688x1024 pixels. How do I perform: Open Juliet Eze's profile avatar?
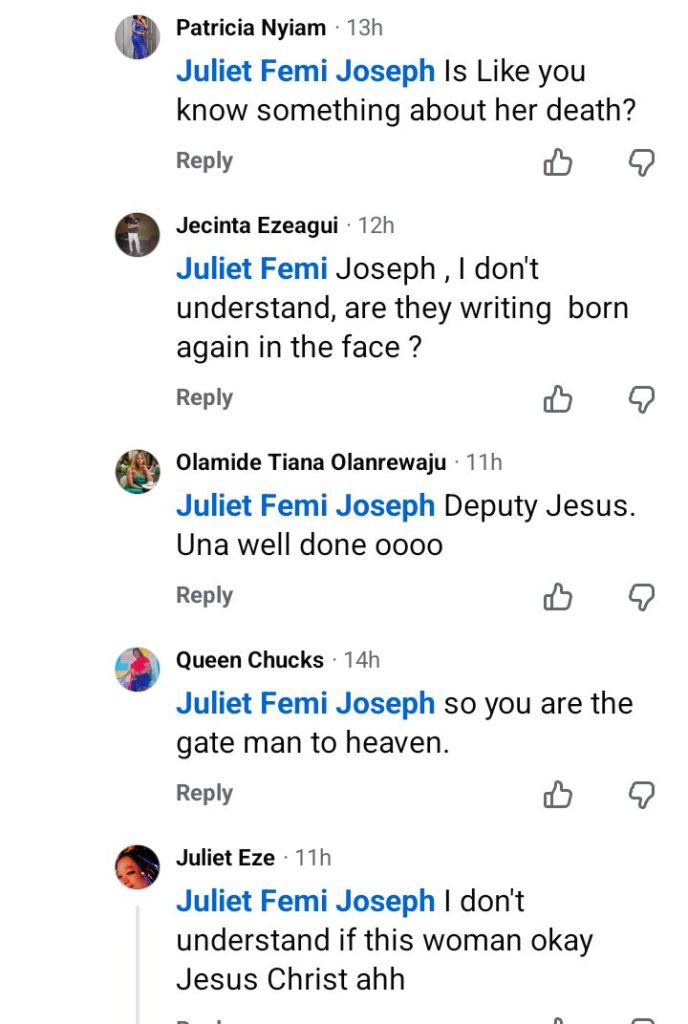pyautogui.click(x=137, y=866)
